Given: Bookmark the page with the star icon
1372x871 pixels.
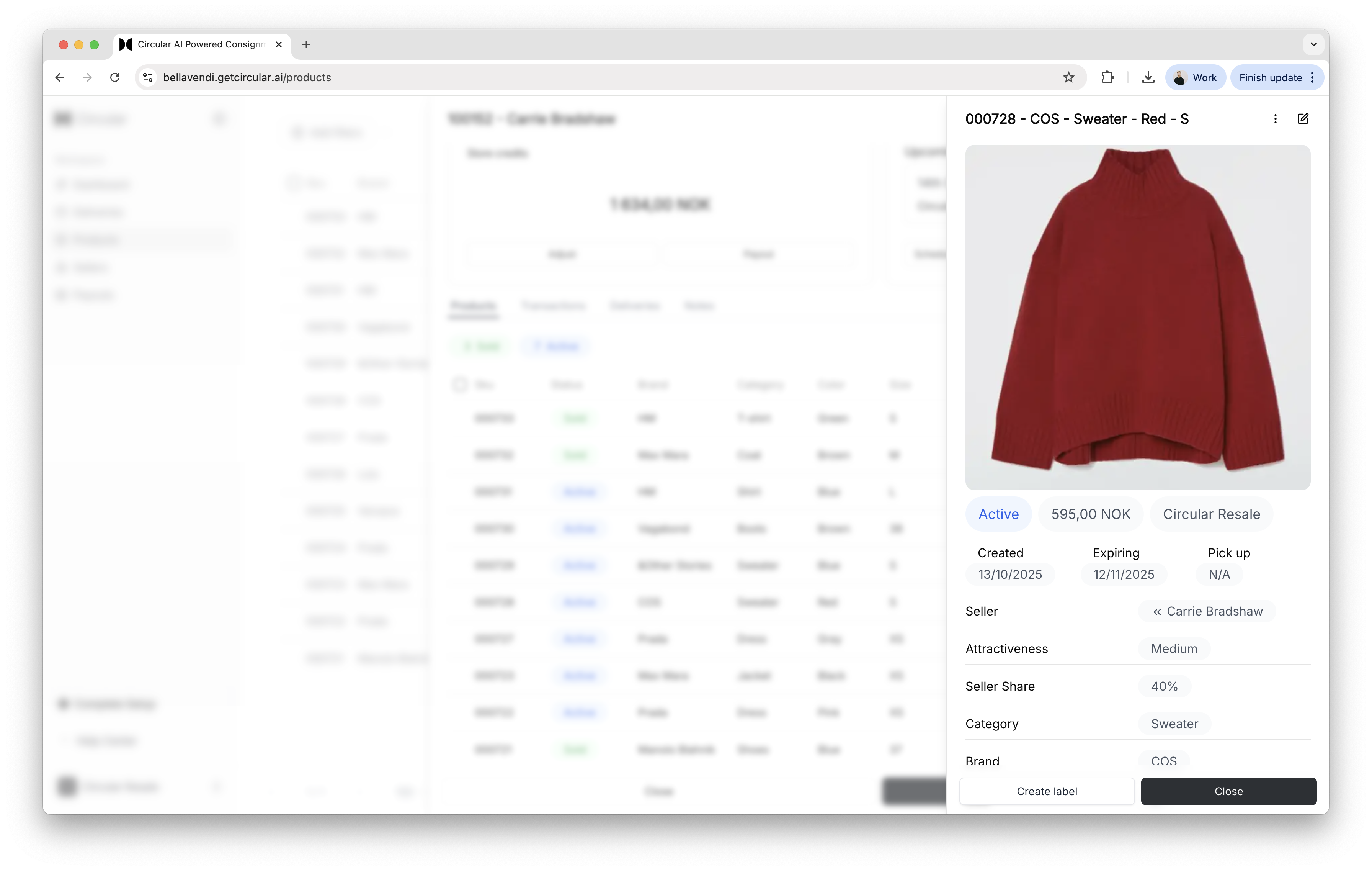Looking at the screenshot, I should coord(1068,77).
